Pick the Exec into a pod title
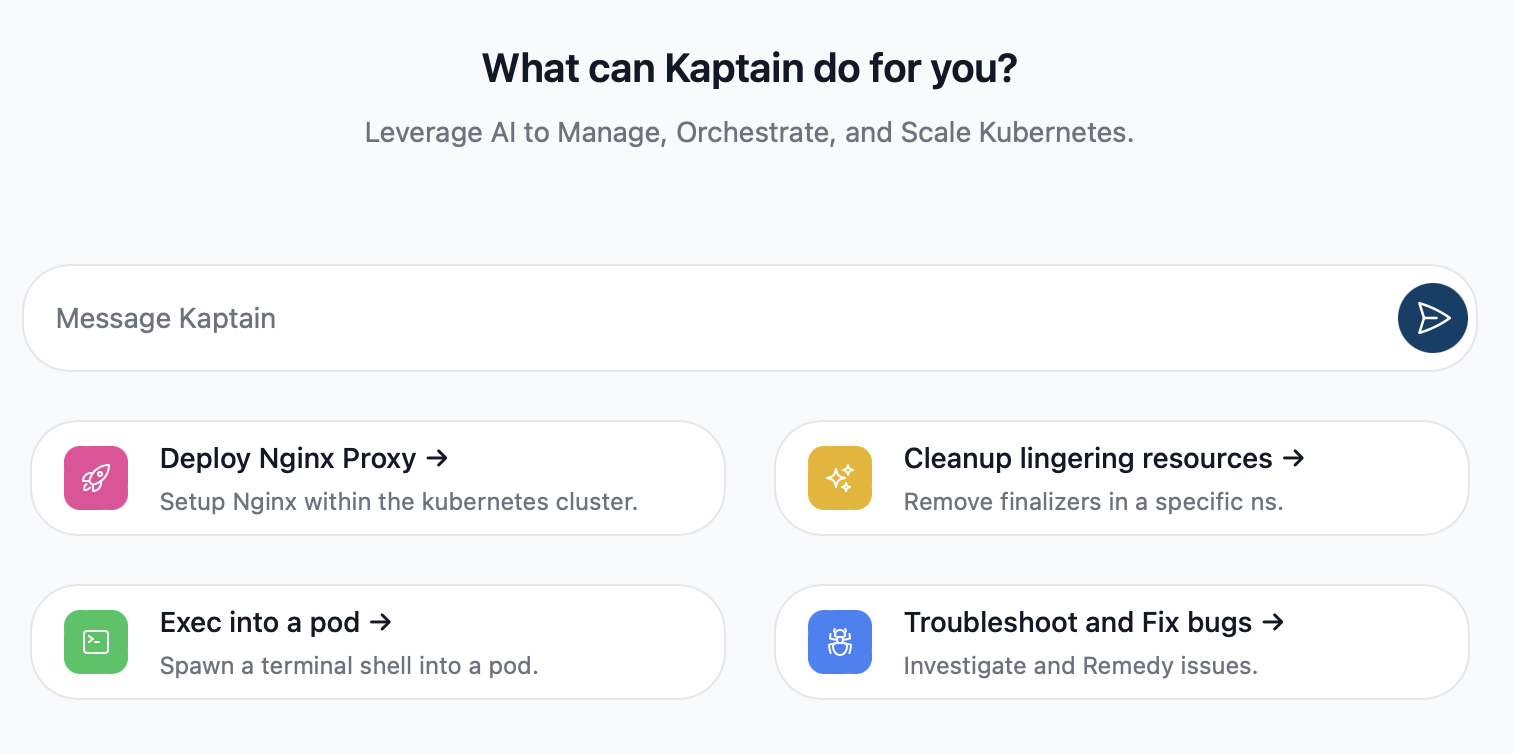This screenshot has height=754, width=1514. pos(260,623)
